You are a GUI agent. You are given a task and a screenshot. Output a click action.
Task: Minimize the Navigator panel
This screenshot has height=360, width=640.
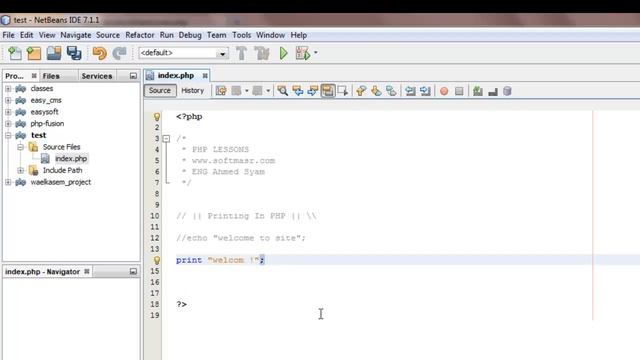click(133, 271)
